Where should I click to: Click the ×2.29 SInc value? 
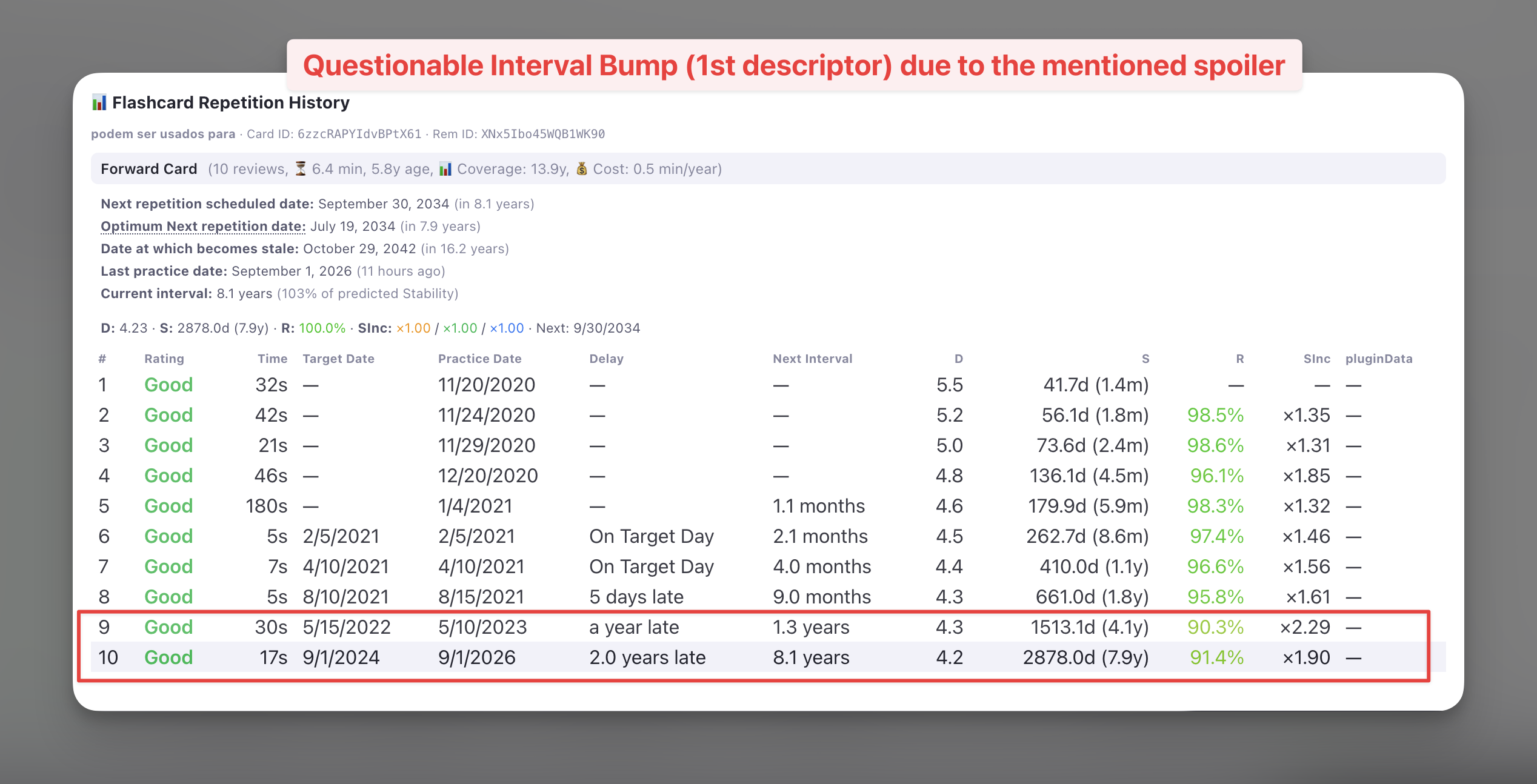1305,627
